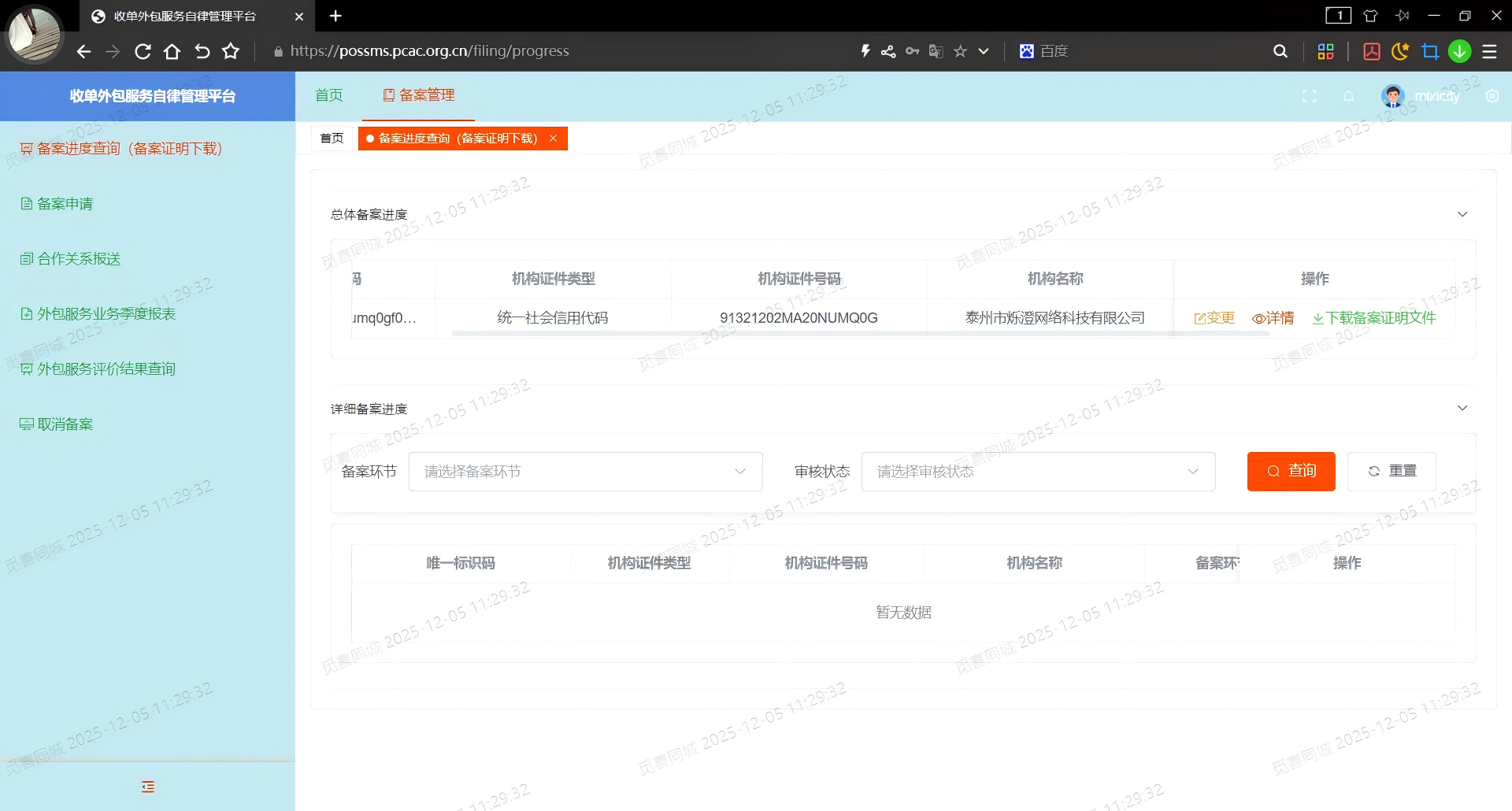This screenshot has height=811, width=1512.
Task: Open the 备案环节 dropdown selector
Action: click(x=585, y=472)
